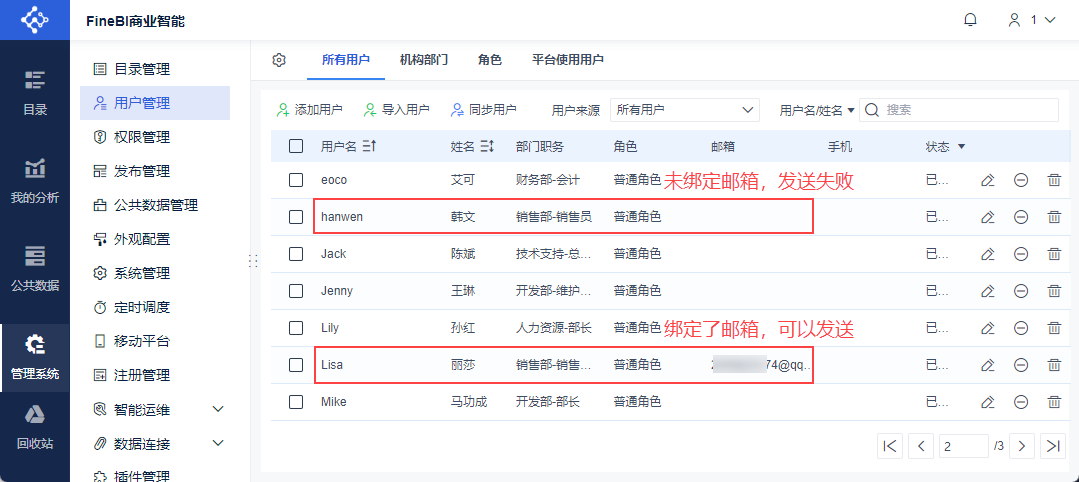The width and height of the screenshot is (1079, 482).
Task: Jump to the last page of users
Action: tap(1052, 446)
